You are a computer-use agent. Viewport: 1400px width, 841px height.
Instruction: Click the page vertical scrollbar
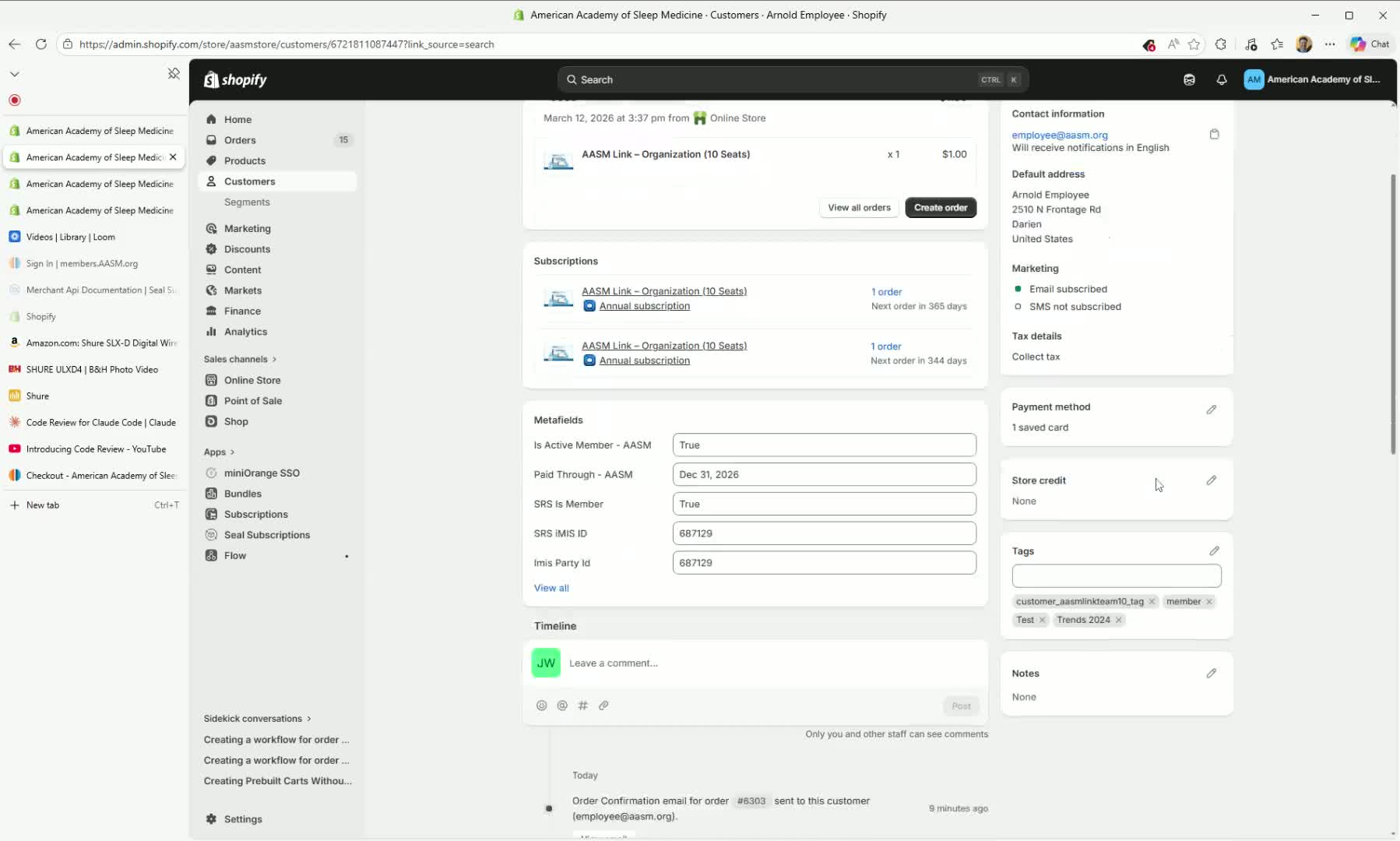click(1394, 314)
